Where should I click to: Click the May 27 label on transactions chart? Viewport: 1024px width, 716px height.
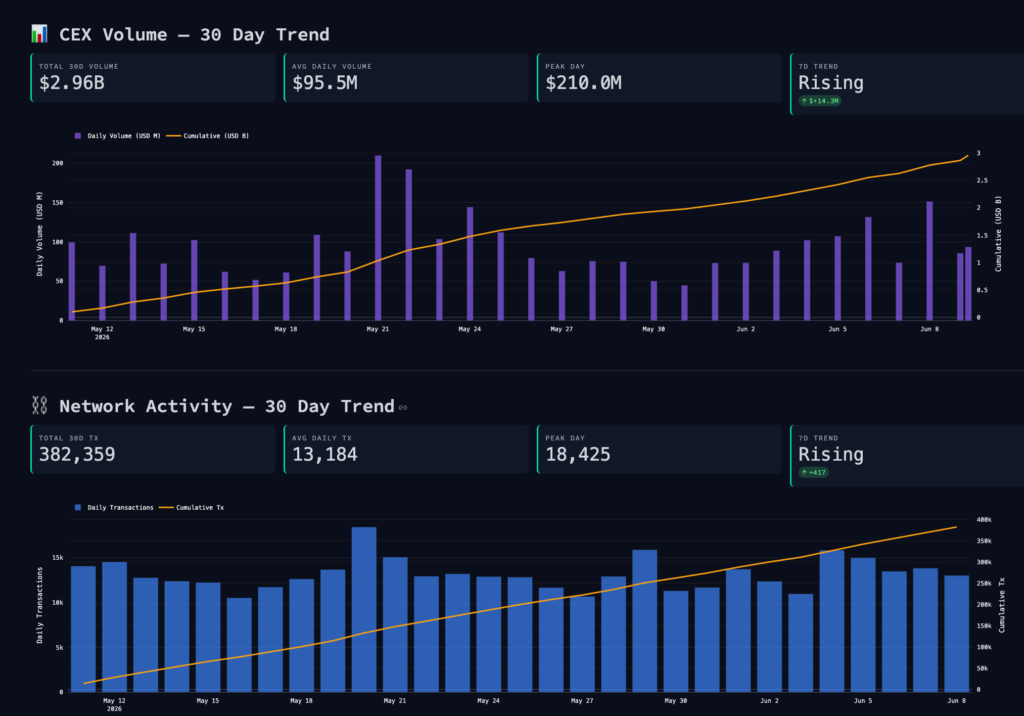(582, 701)
